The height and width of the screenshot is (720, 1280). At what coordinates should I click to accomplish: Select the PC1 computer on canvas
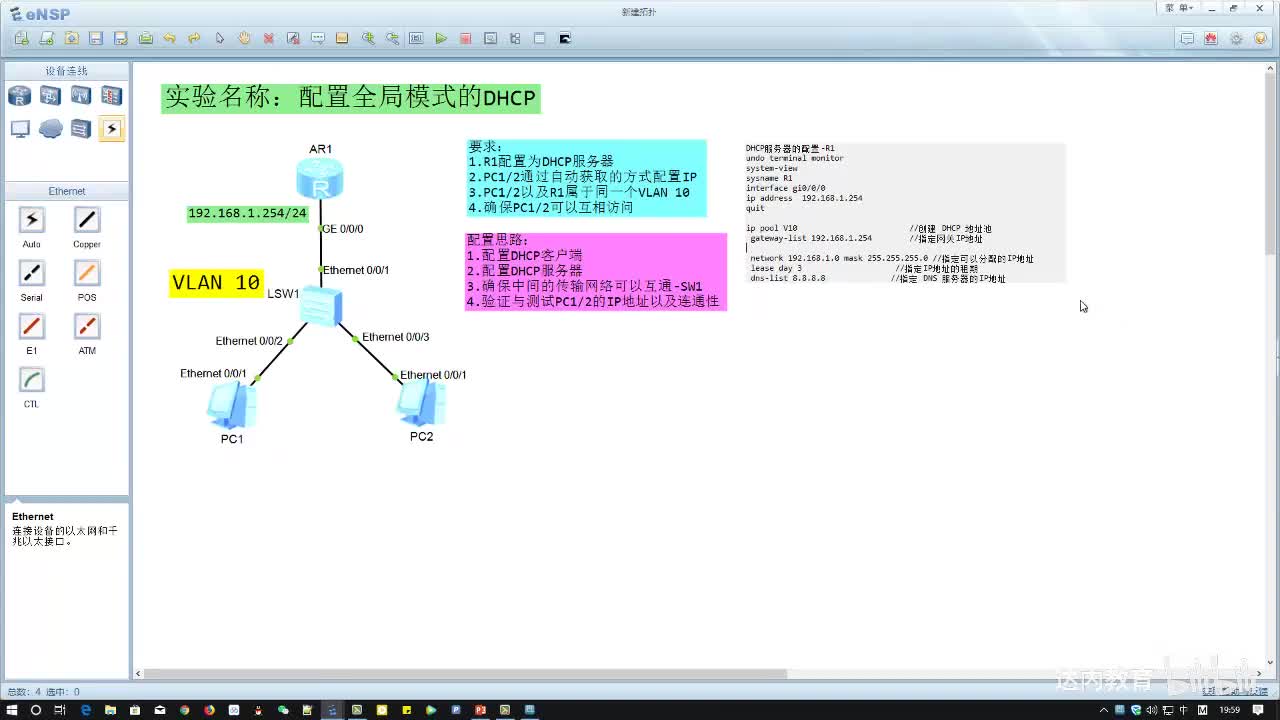(232, 405)
